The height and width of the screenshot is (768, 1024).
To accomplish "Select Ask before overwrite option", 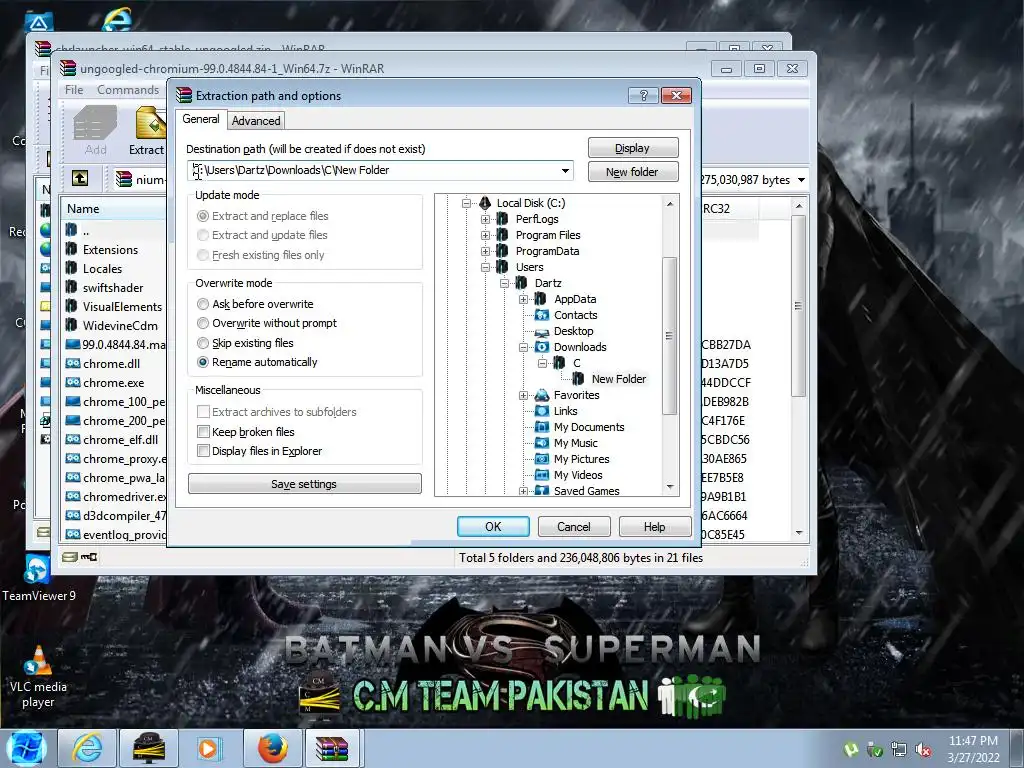I will tap(203, 304).
